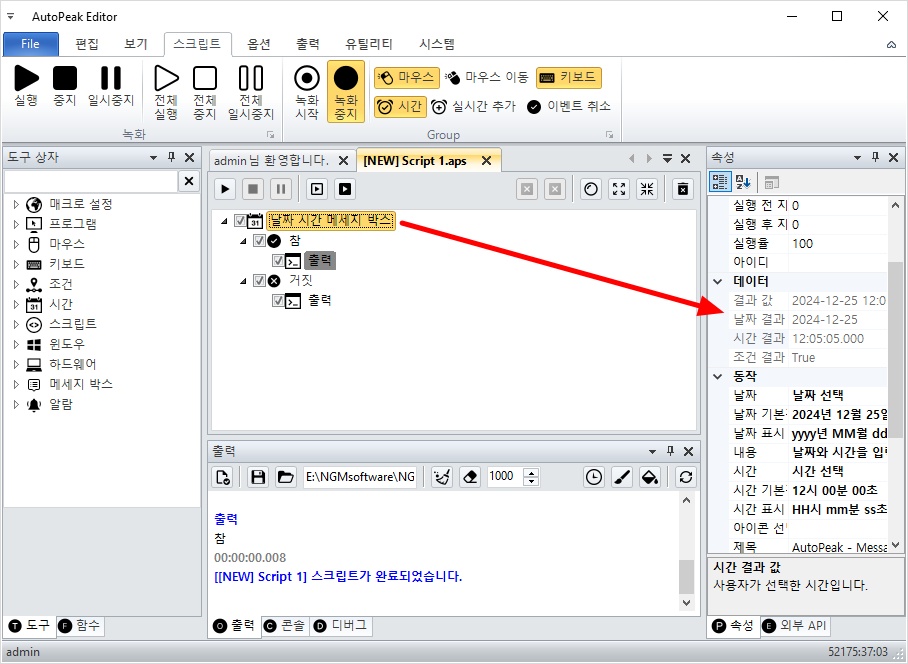
Task: Select the 하드웨어 toolbox item
Action: click(x=72, y=364)
